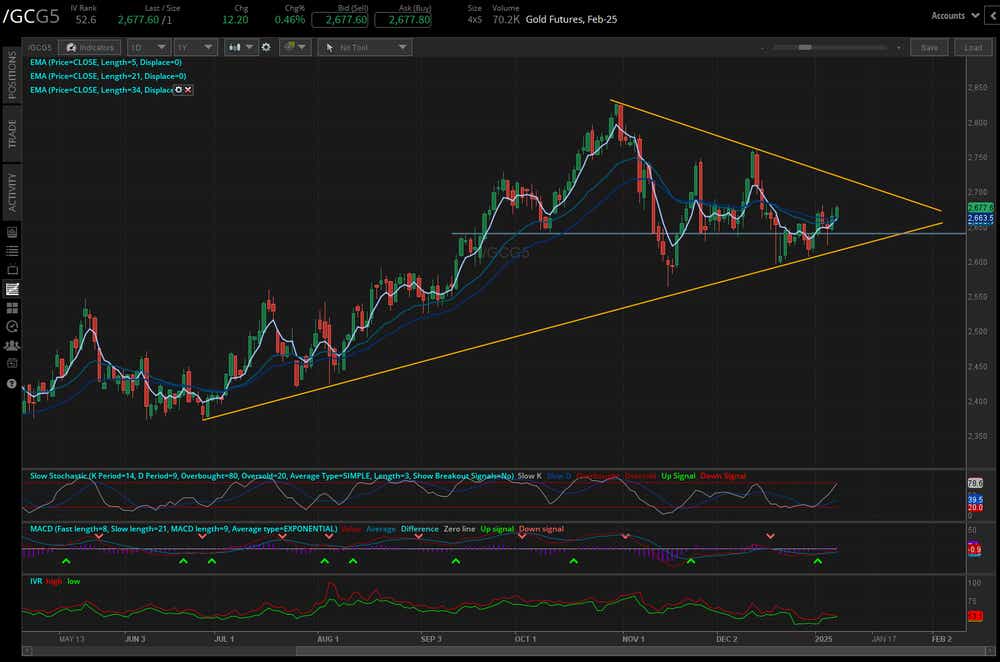Viewport: 1000px width, 662px height.
Task: Select the watchlist icon in left sidebar
Action: tap(11, 251)
